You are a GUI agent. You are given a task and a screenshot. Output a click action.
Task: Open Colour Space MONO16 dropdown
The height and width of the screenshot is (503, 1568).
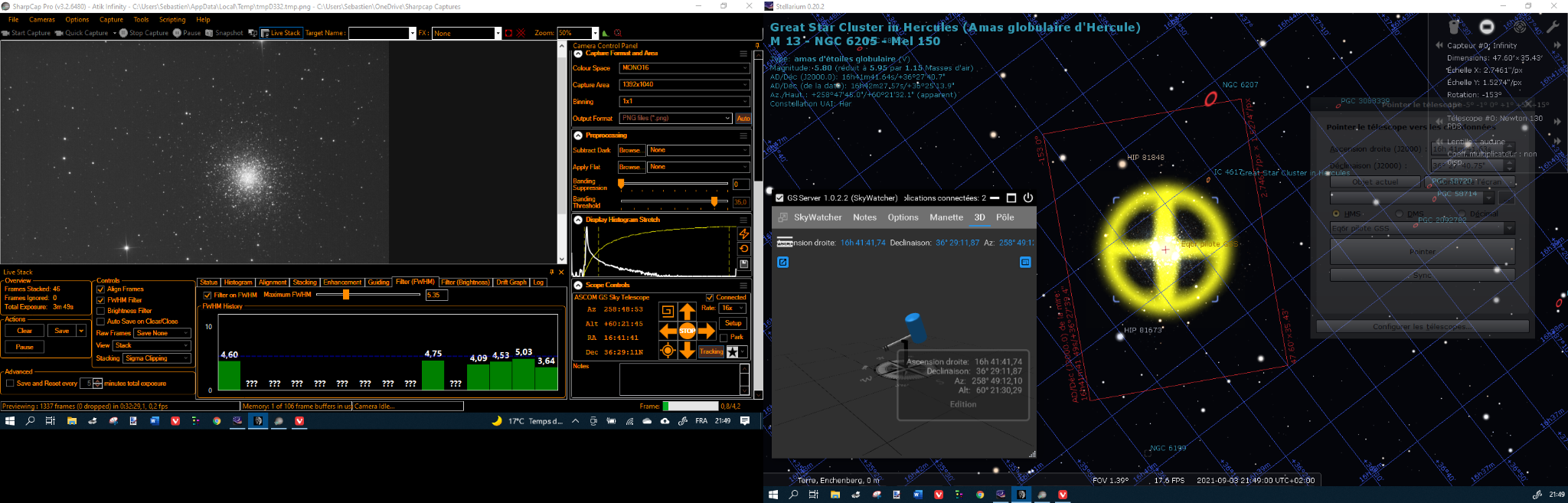(x=684, y=68)
